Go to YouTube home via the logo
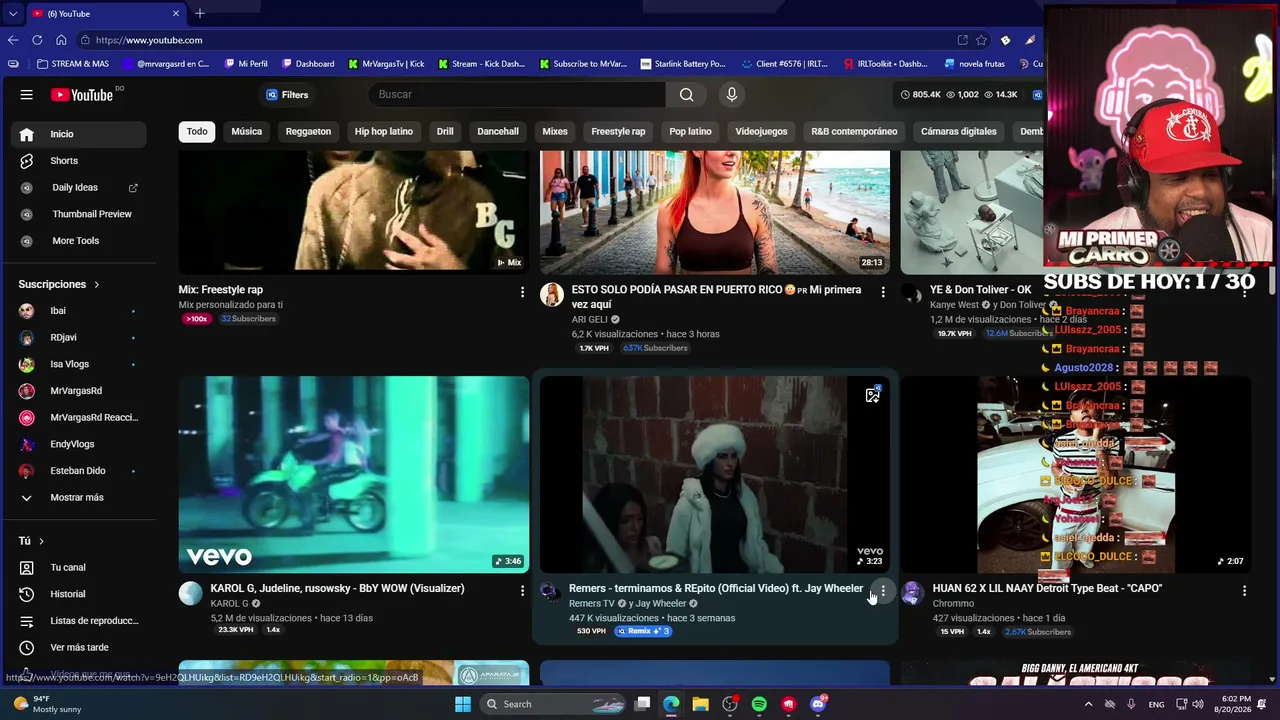This screenshot has height=720, width=1280. coord(83,95)
